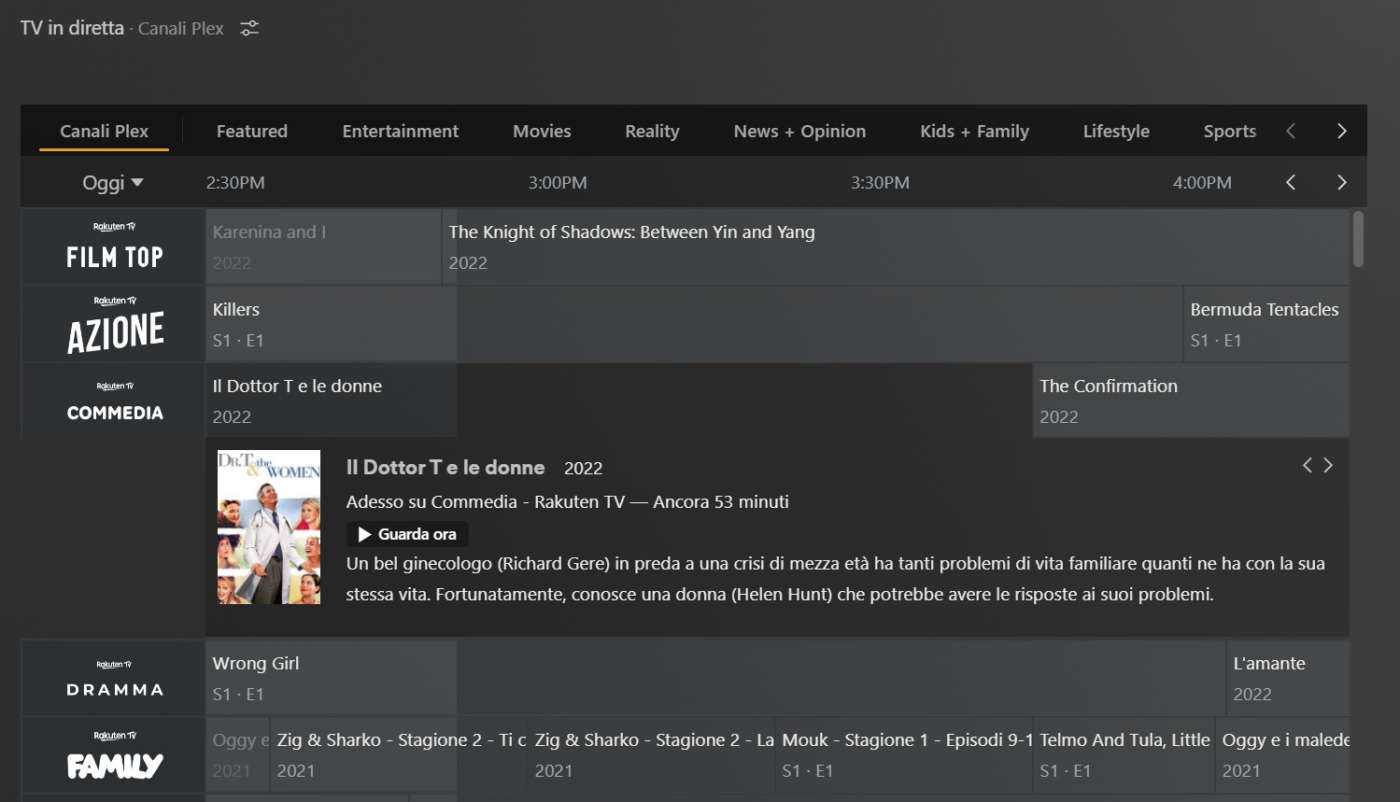Switch to the Movies tab
Screen dimensions: 1400x802
click(x=542, y=131)
